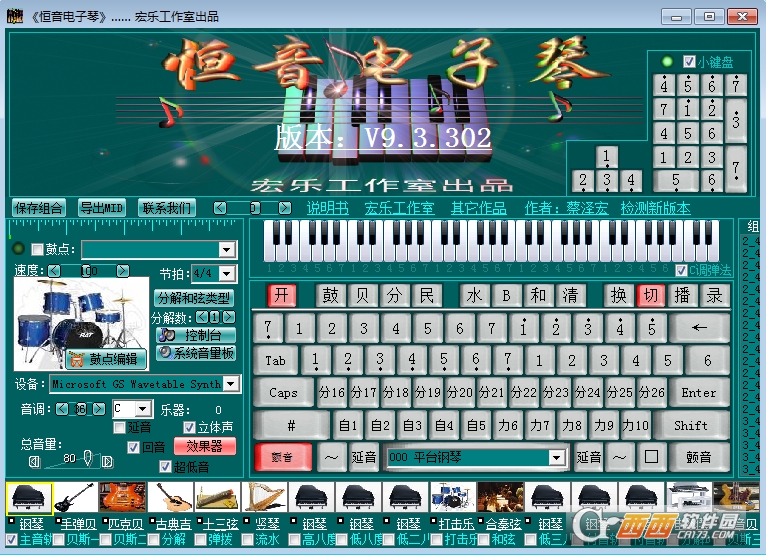
Task: Enable the 弹拨 checkbox in bottom row
Action: [x=200, y=539]
